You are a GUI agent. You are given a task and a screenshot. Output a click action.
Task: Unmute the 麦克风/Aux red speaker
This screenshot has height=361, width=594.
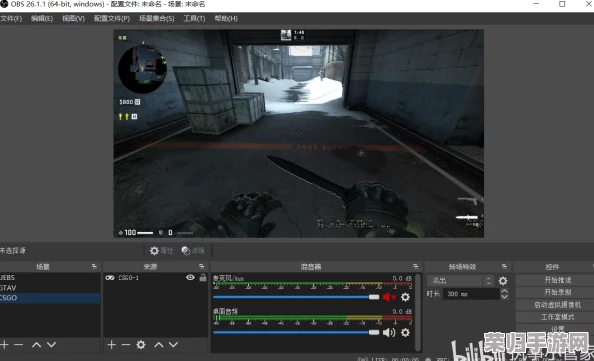click(x=389, y=297)
